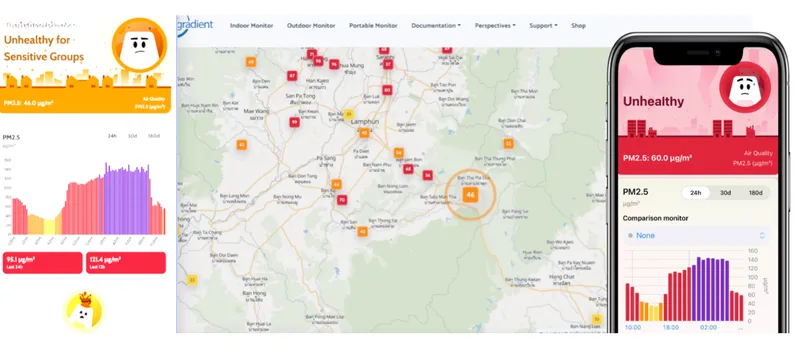Open the Comparison monitor None dropdown

696,236
